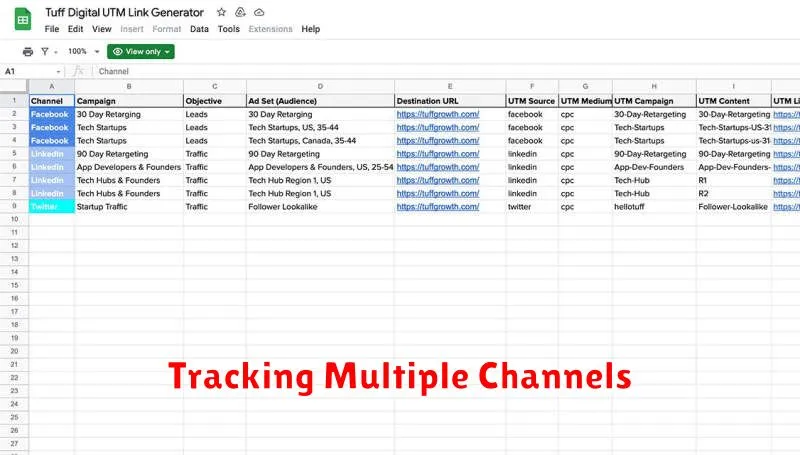Open the Data menu
The height and width of the screenshot is (455, 800).
tap(200, 29)
